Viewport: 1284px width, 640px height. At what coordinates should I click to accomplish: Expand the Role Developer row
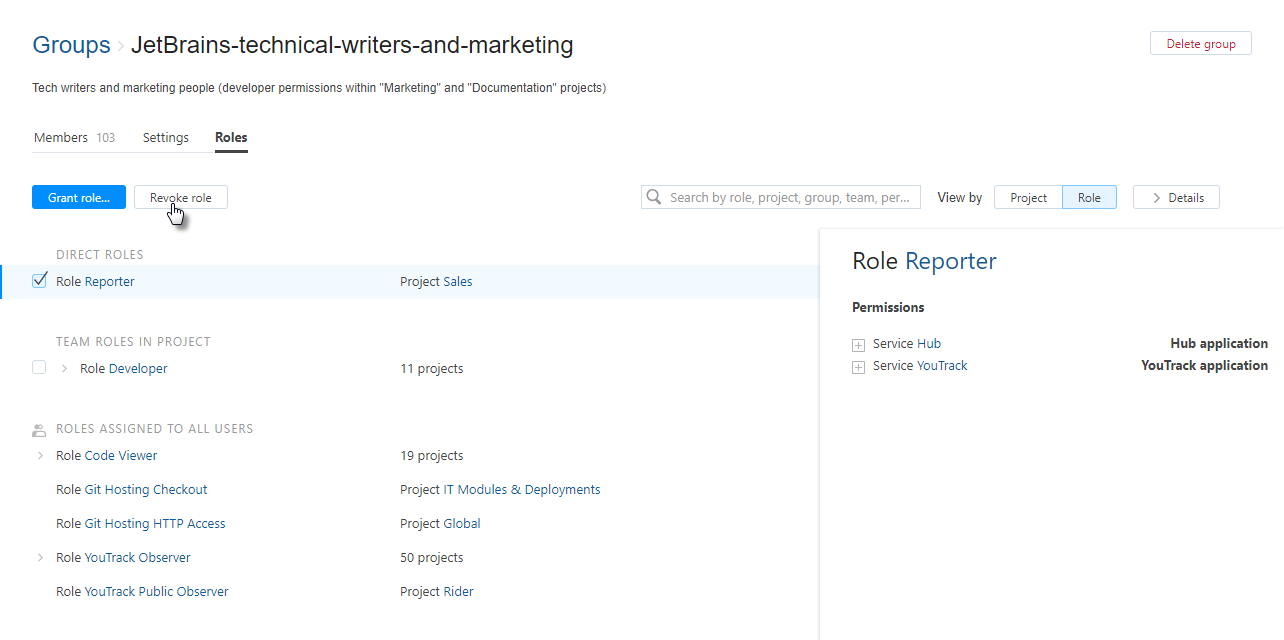click(64, 369)
